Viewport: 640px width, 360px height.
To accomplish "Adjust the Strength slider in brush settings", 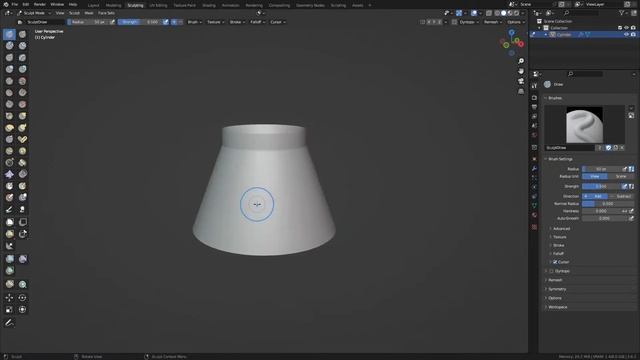I will tap(601, 187).
